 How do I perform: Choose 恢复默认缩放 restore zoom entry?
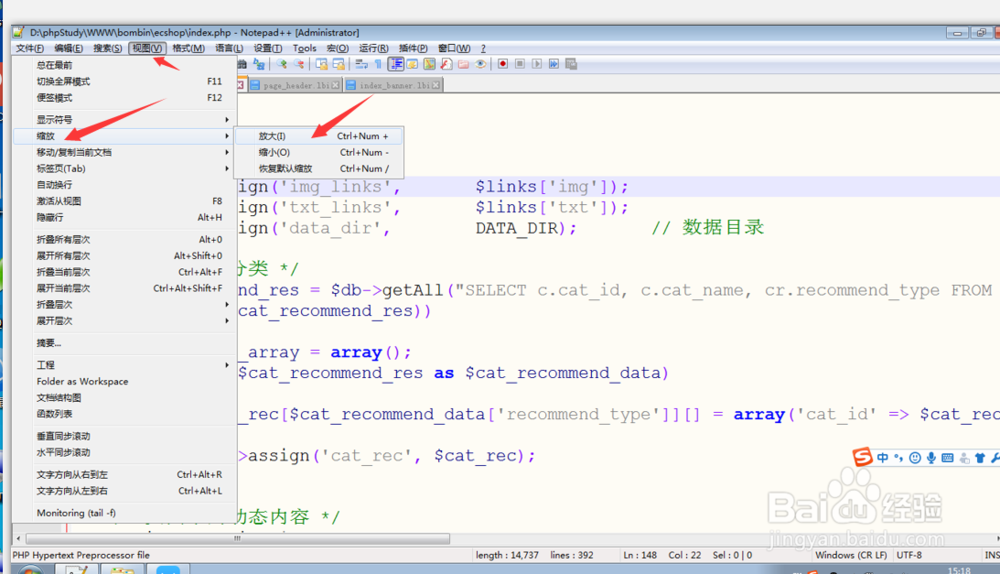(319, 168)
